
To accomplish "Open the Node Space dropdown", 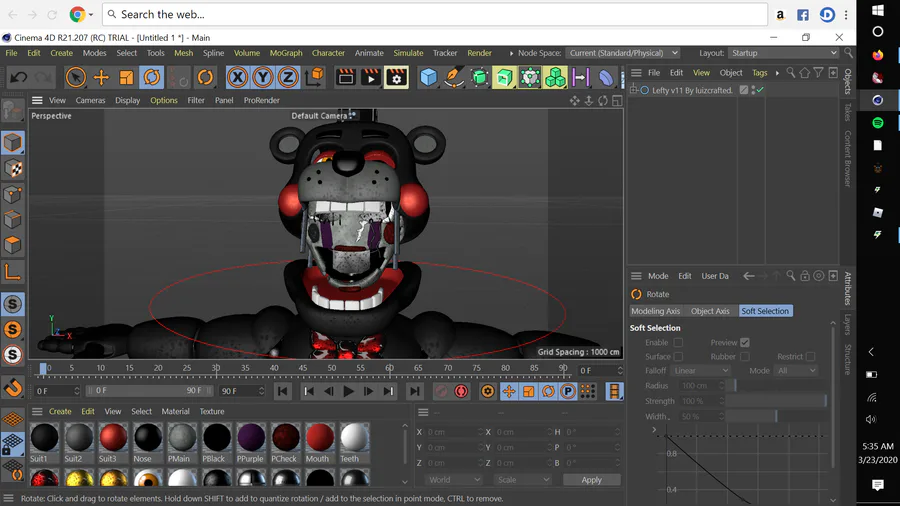I will pyautogui.click(x=623, y=53).
